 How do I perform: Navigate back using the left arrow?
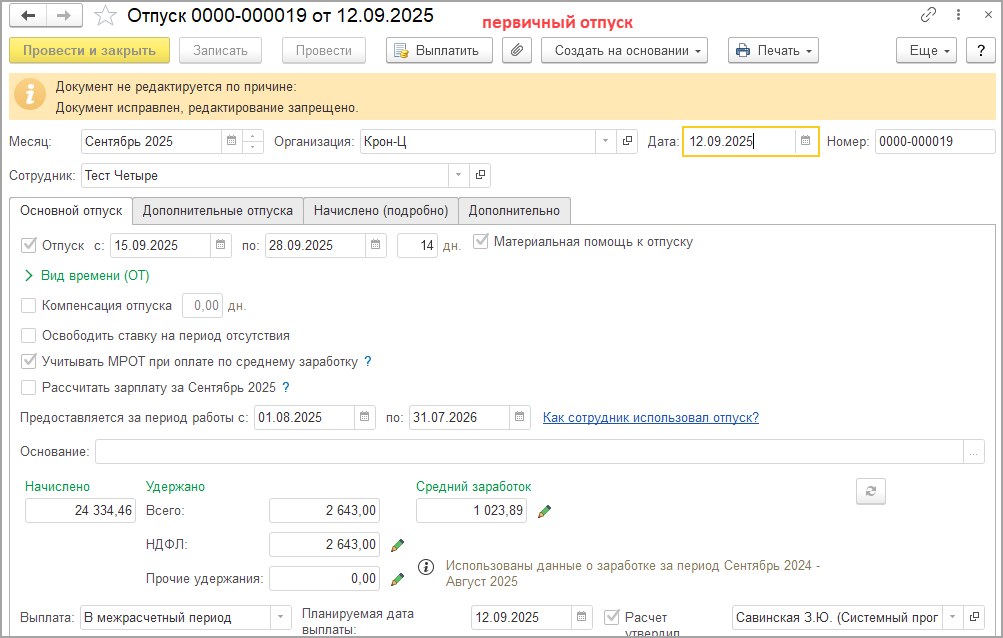(29, 16)
